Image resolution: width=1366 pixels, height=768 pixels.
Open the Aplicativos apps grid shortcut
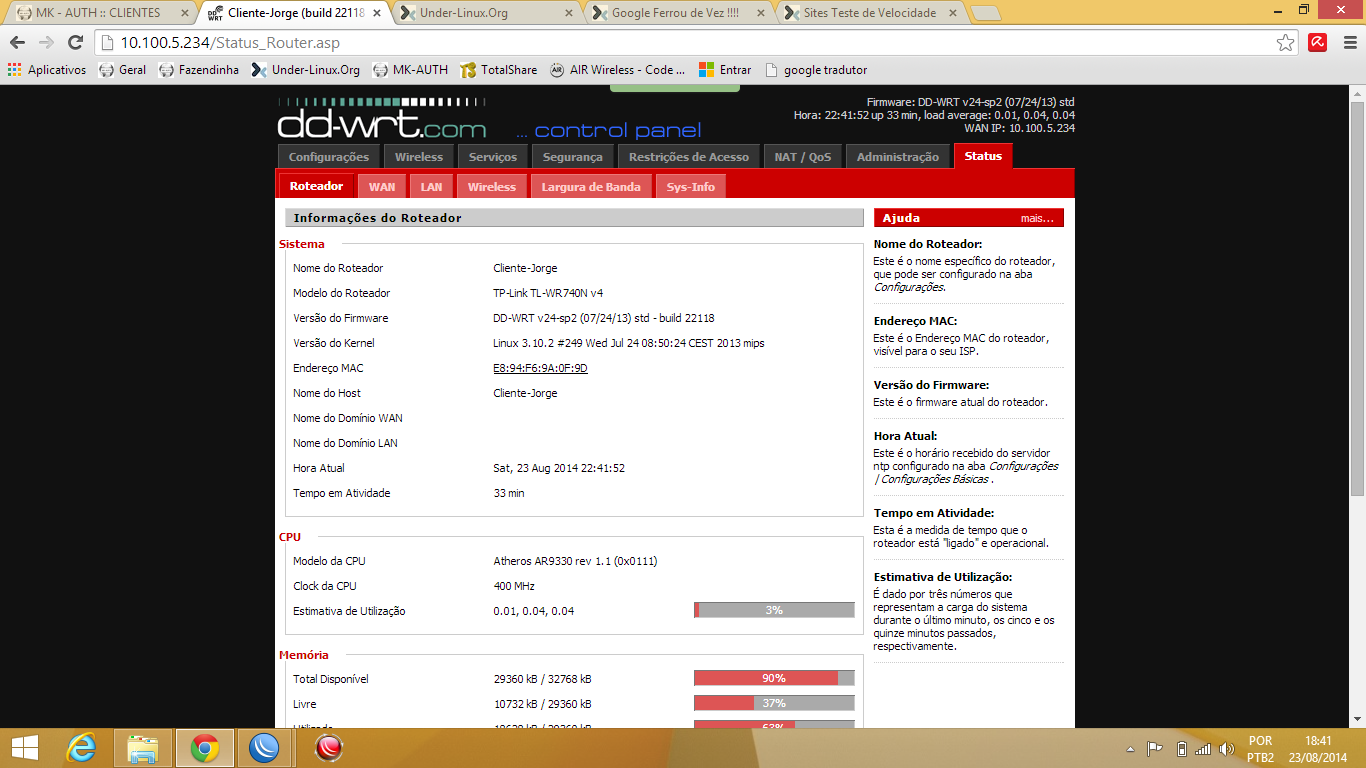47,70
